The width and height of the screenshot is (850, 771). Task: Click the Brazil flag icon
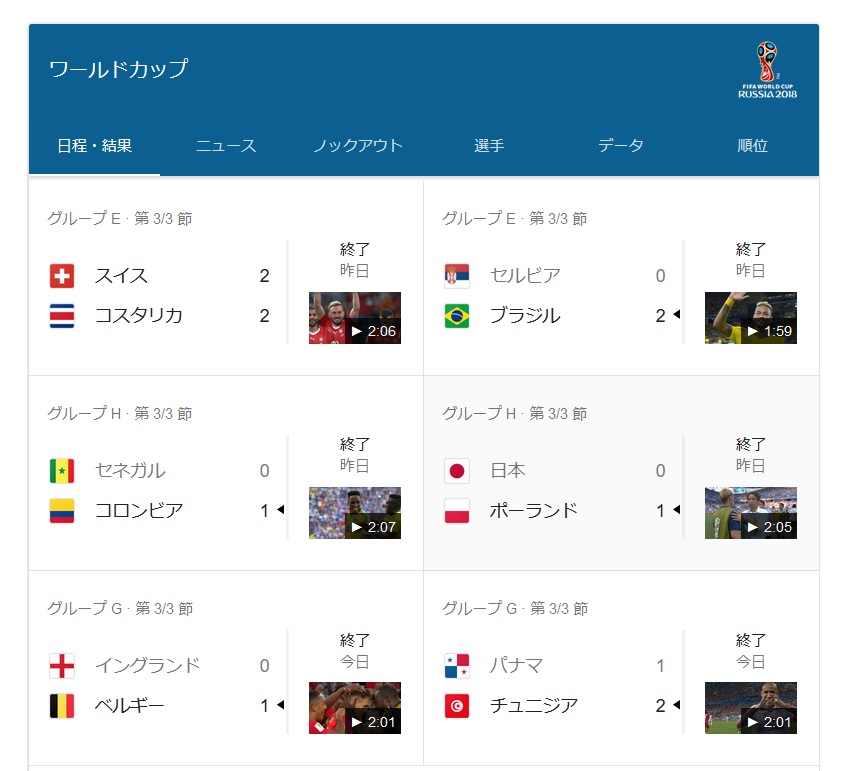[457, 316]
